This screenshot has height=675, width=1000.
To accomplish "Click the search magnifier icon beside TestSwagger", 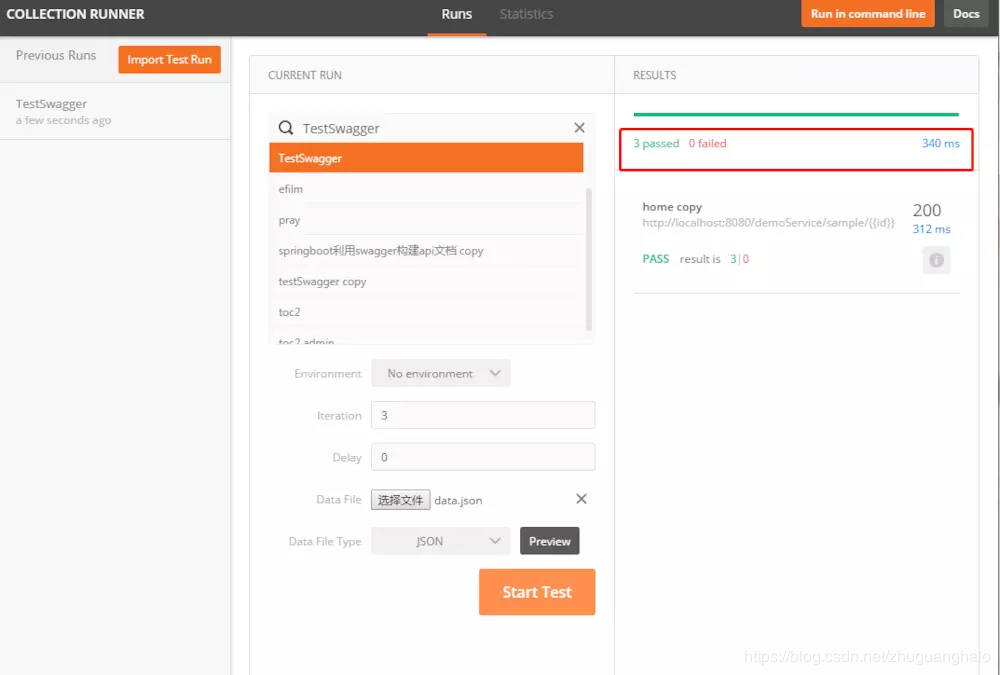I will (286, 128).
